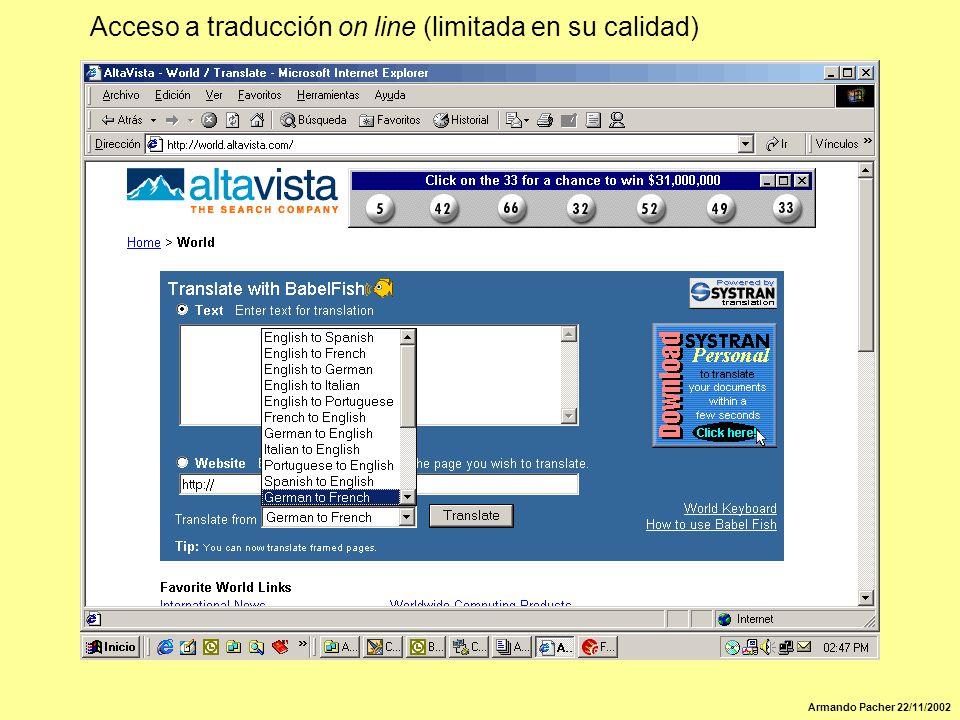The image size is (960, 720).
Task: Click language list scroll up arrow
Action: tap(407, 337)
